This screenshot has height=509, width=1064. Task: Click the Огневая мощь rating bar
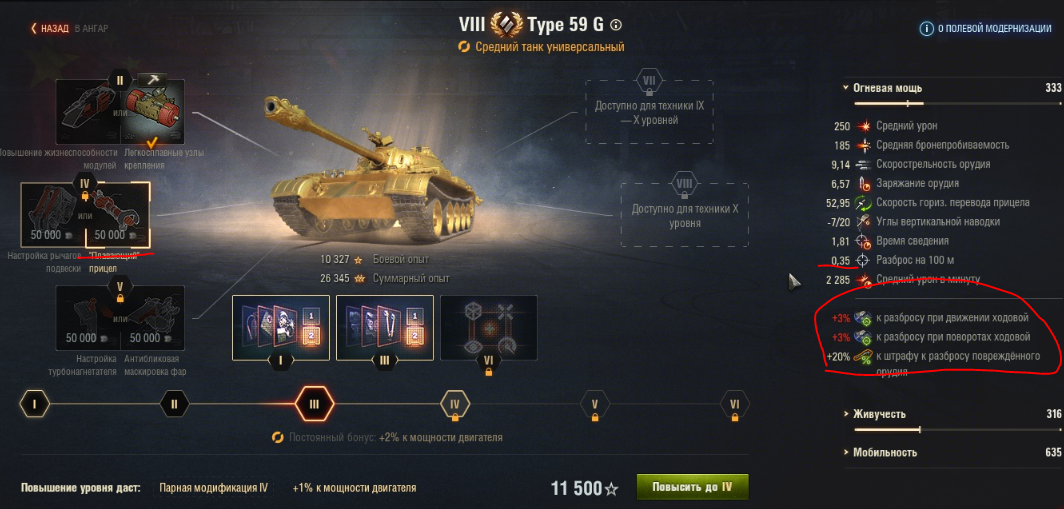pyautogui.click(x=957, y=103)
